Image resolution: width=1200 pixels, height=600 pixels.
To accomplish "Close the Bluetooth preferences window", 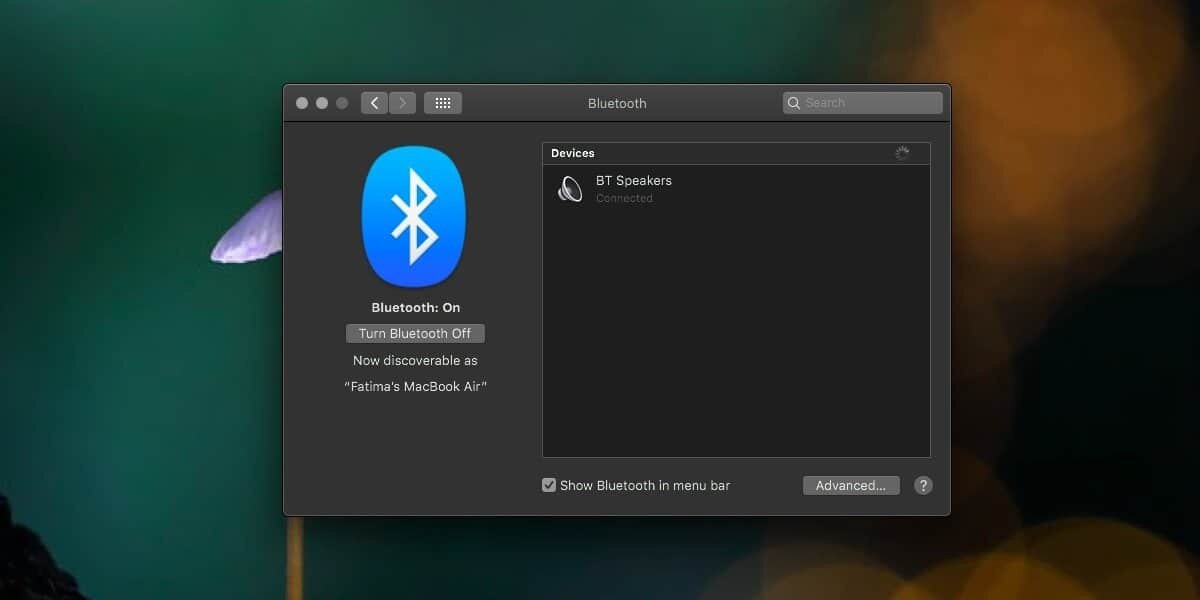I will 302,103.
